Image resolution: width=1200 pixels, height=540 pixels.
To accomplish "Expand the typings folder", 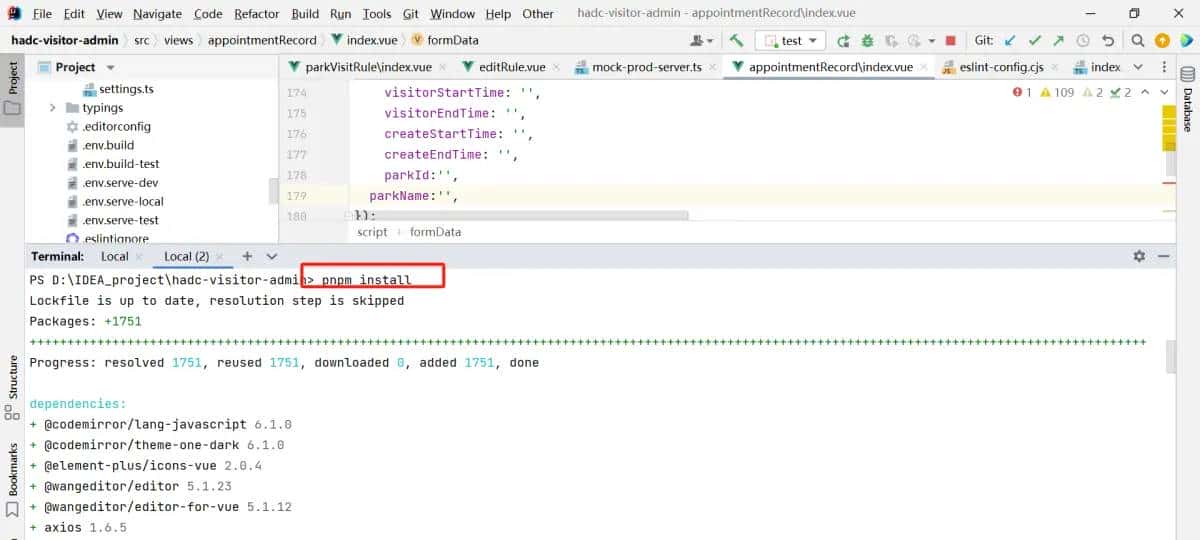I will pos(53,108).
